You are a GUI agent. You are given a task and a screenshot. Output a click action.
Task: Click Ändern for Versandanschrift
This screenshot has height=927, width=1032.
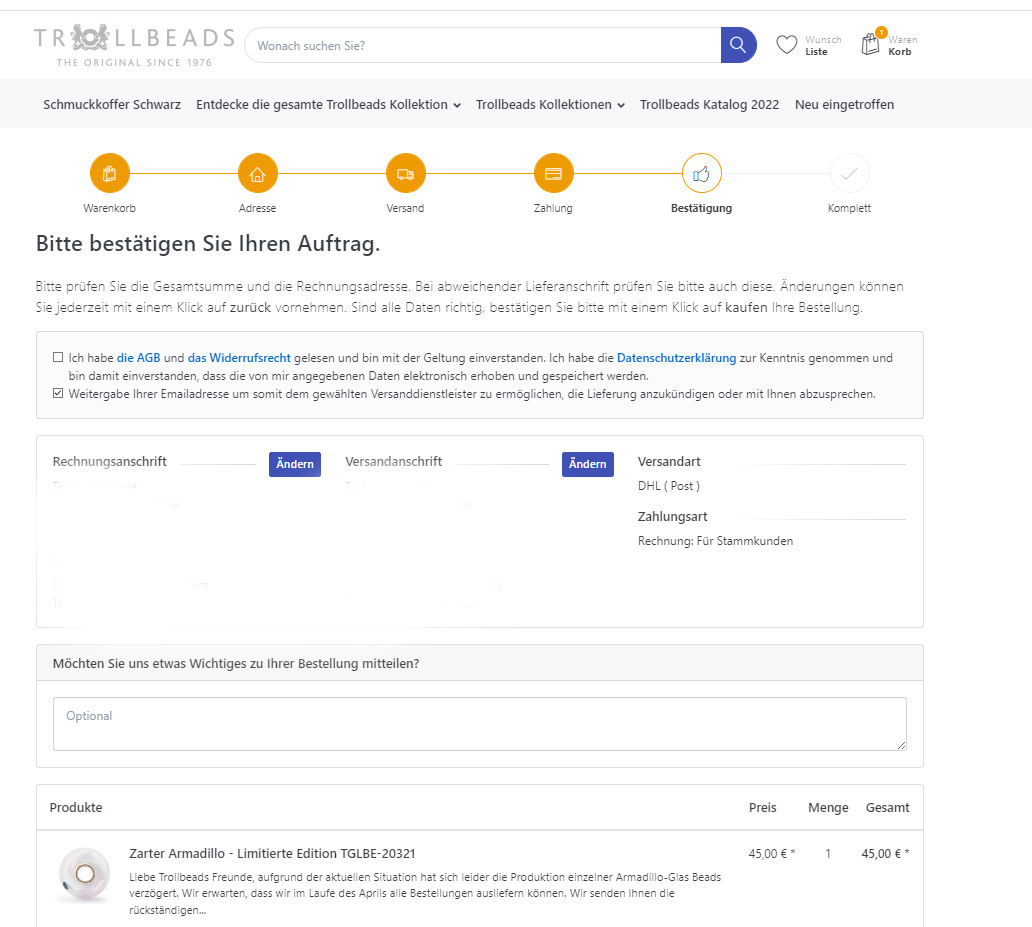(x=588, y=464)
